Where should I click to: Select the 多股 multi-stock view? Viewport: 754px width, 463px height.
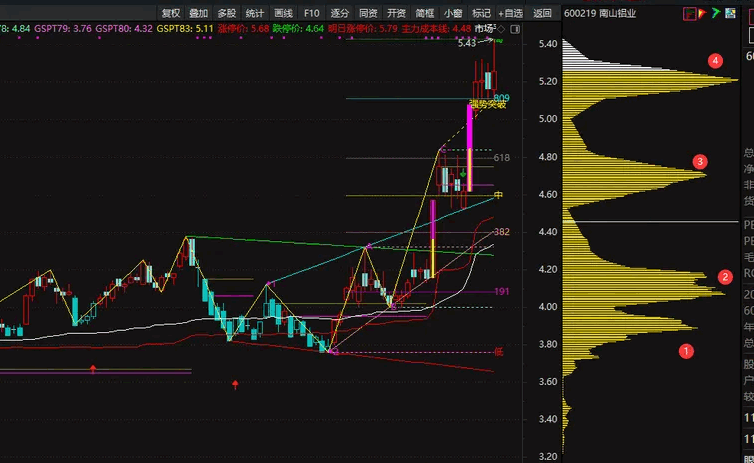227,13
